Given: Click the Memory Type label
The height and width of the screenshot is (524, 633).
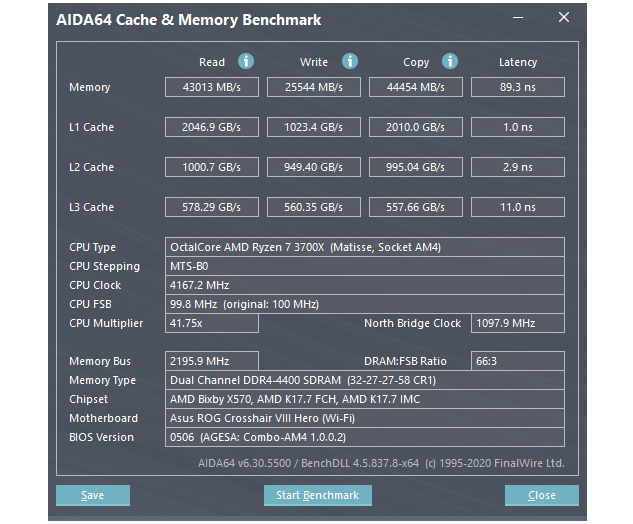Looking at the screenshot, I should click(x=103, y=381).
